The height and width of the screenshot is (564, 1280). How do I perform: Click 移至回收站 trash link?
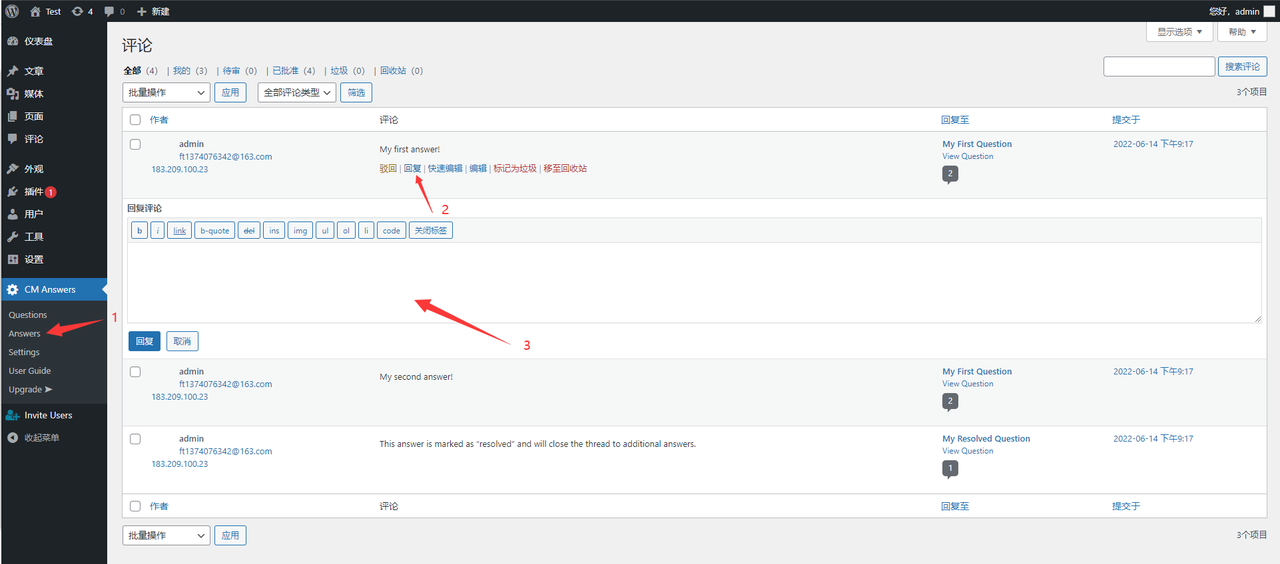click(565, 168)
